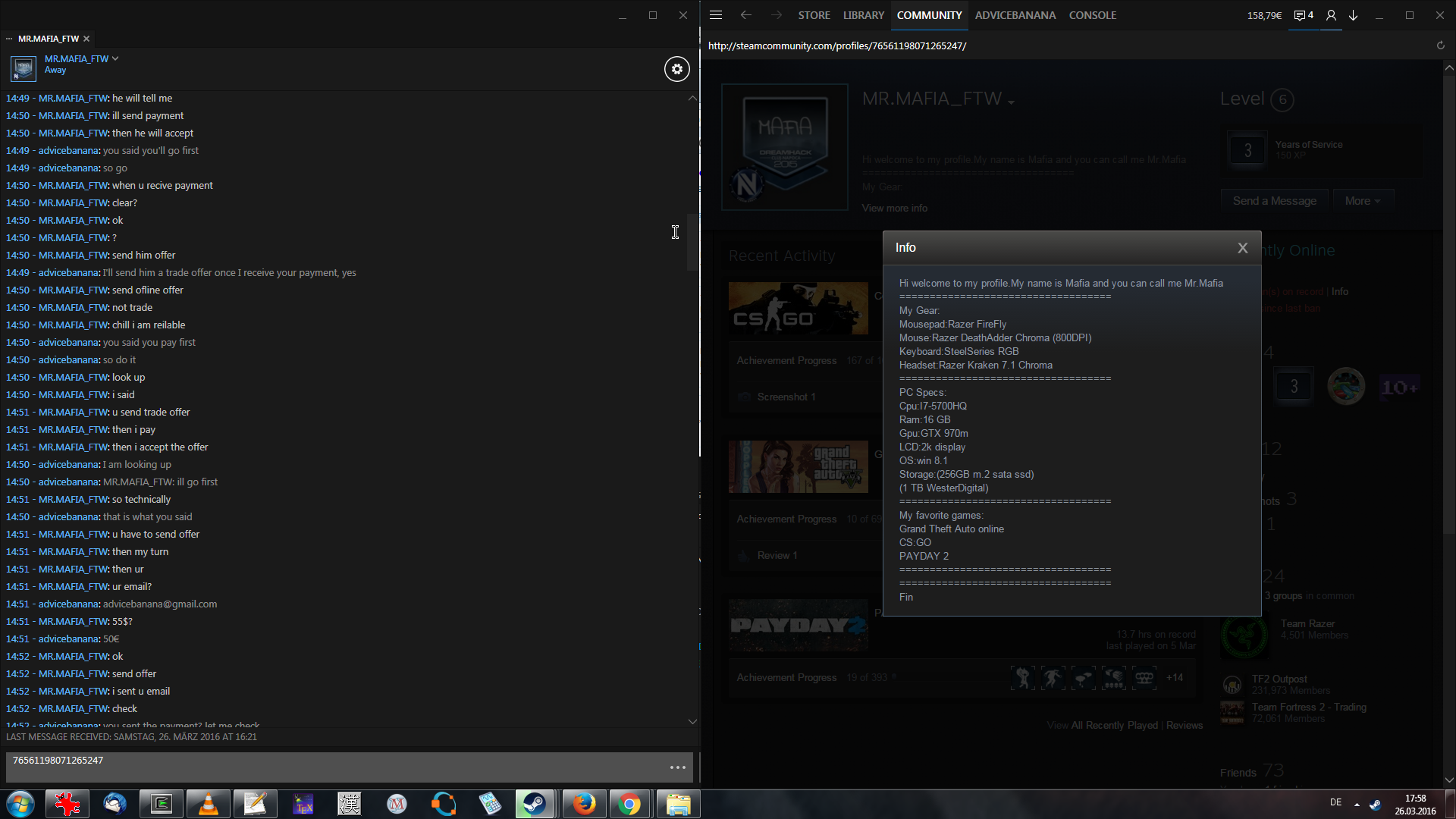The image size is (1456, 819).
Task: Click the Steam hamburger menu icon
Action: click(x=715, y=15)
